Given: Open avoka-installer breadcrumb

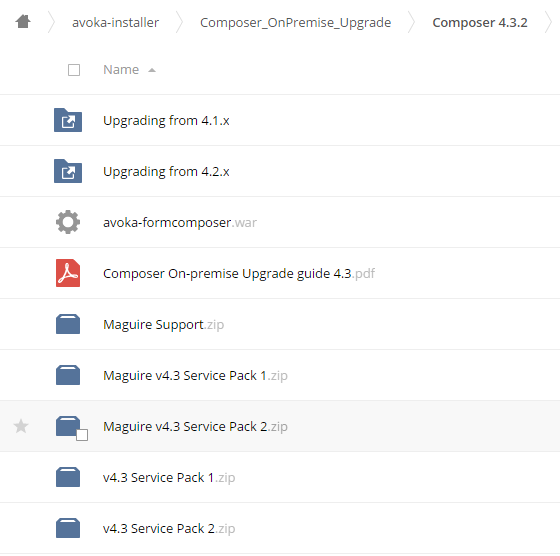Looking at the screenshot, I should click(115, 22).
